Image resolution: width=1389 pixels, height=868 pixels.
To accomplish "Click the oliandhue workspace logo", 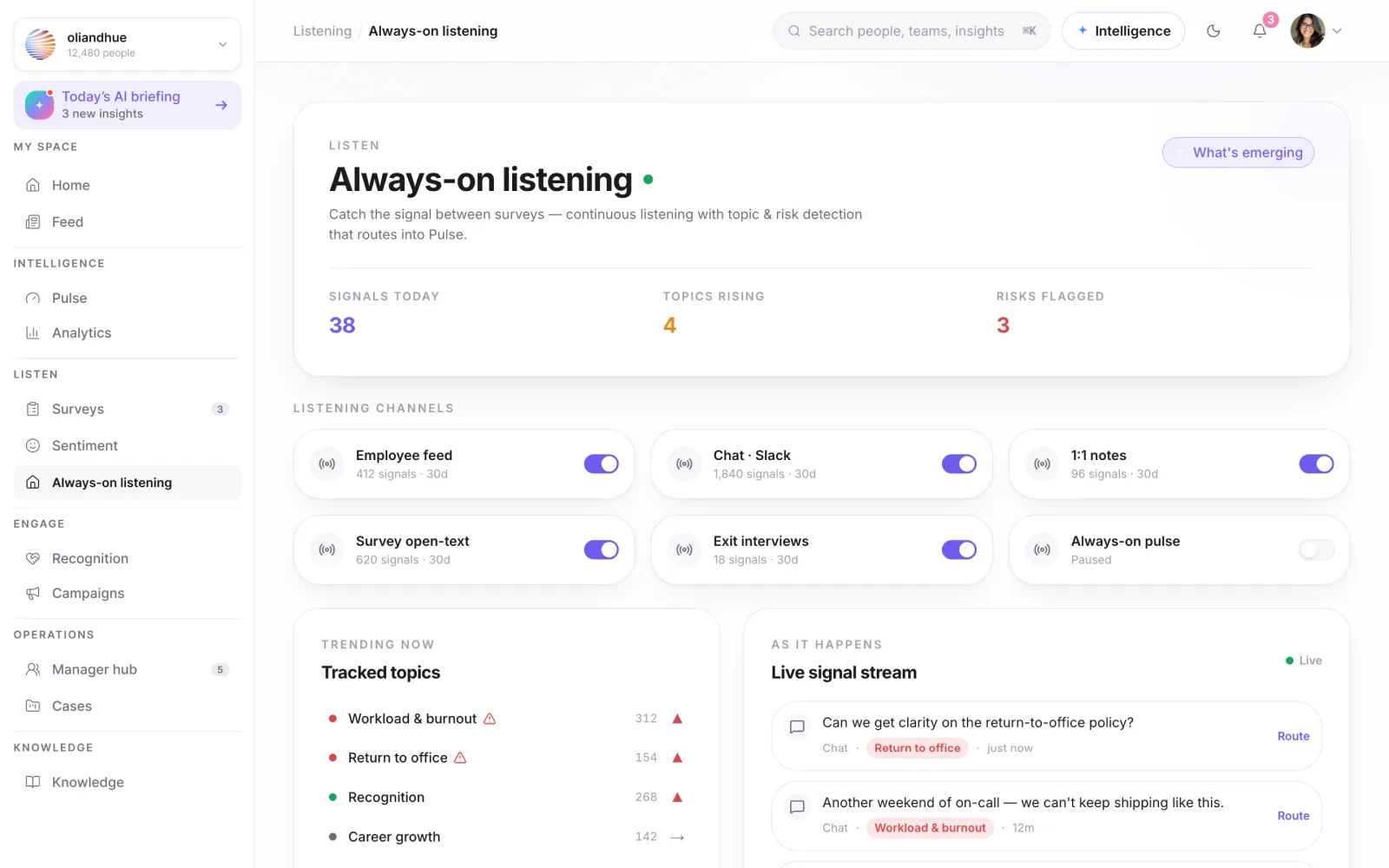I will 40,44.
